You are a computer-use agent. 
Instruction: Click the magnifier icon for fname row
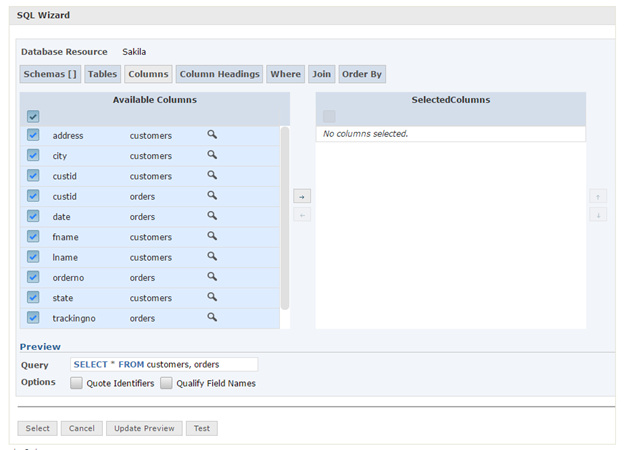[212, 236]
